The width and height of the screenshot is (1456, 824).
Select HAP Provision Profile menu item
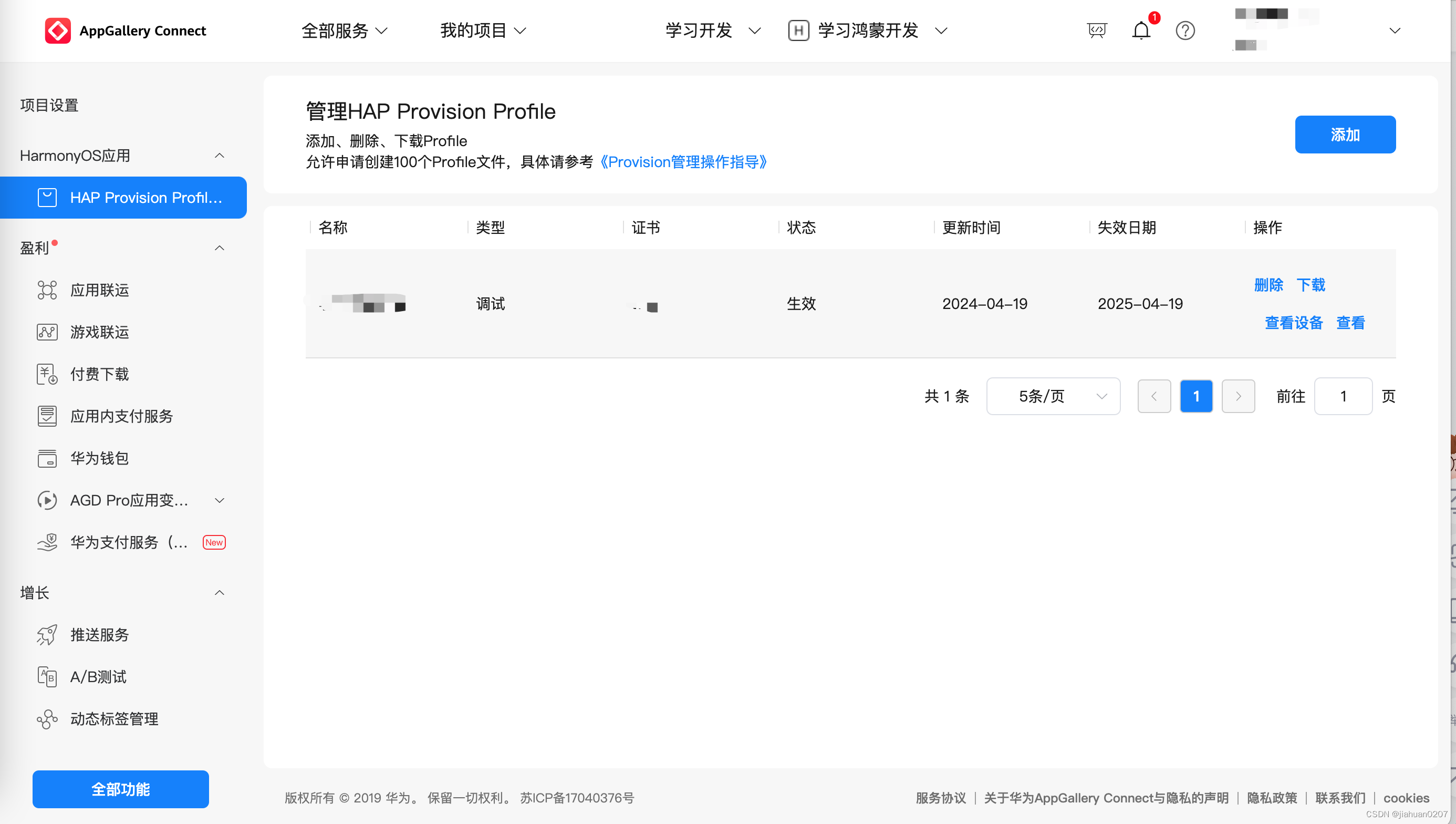click(x=123, y=198)
